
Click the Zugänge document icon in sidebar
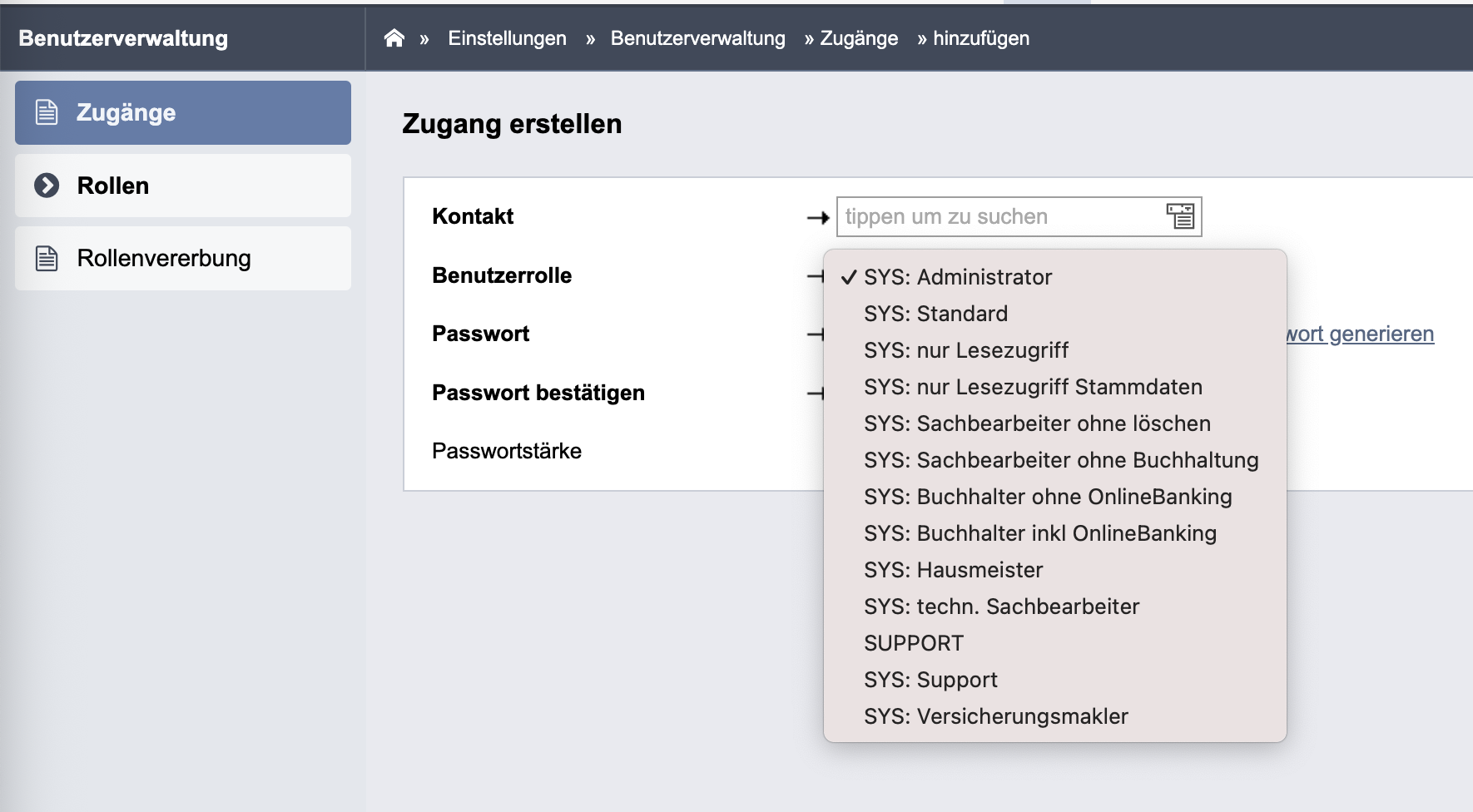point(47,112)
